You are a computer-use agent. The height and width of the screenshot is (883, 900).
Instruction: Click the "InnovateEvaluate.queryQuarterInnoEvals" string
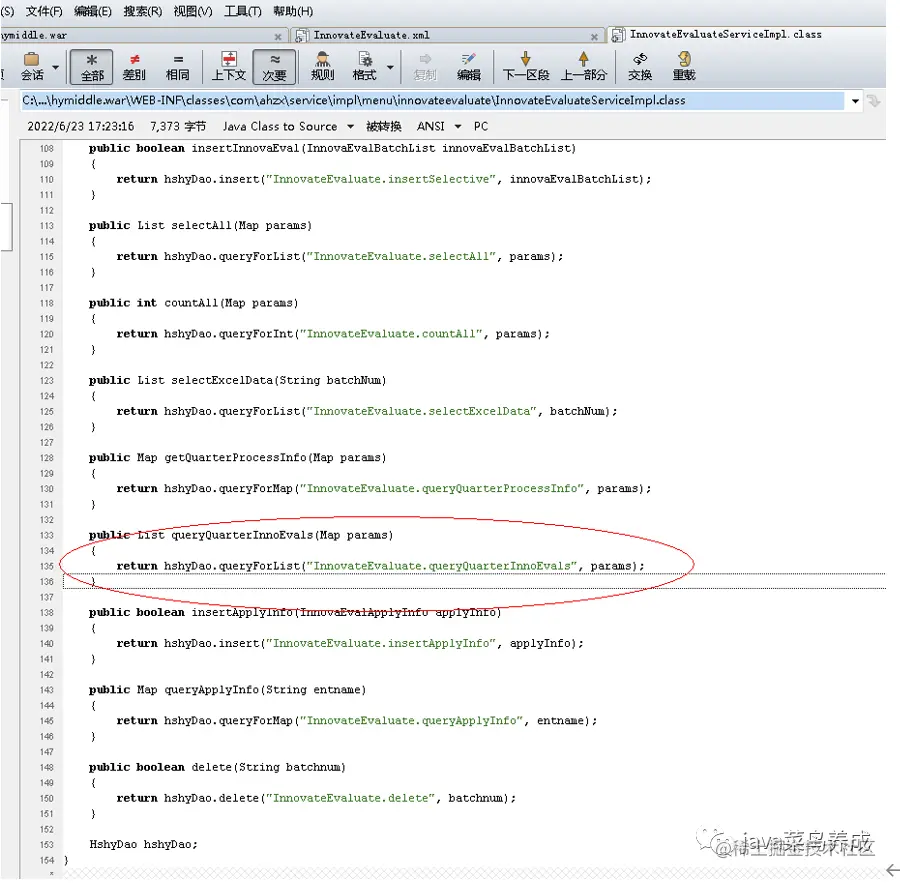[x=441, y=566]
